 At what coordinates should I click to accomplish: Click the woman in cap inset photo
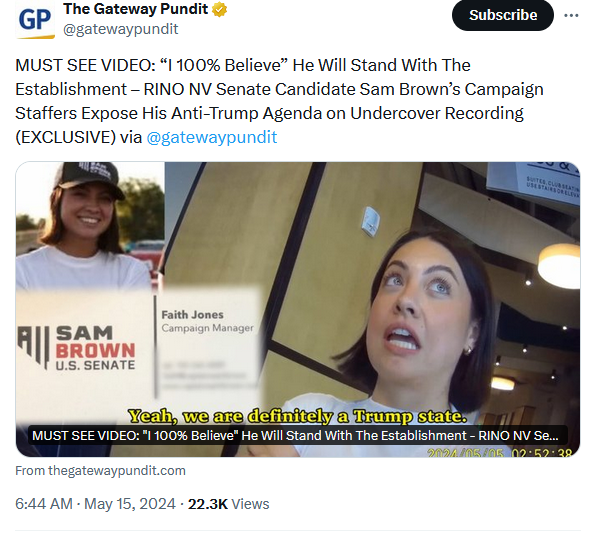(x=90, y=226)
